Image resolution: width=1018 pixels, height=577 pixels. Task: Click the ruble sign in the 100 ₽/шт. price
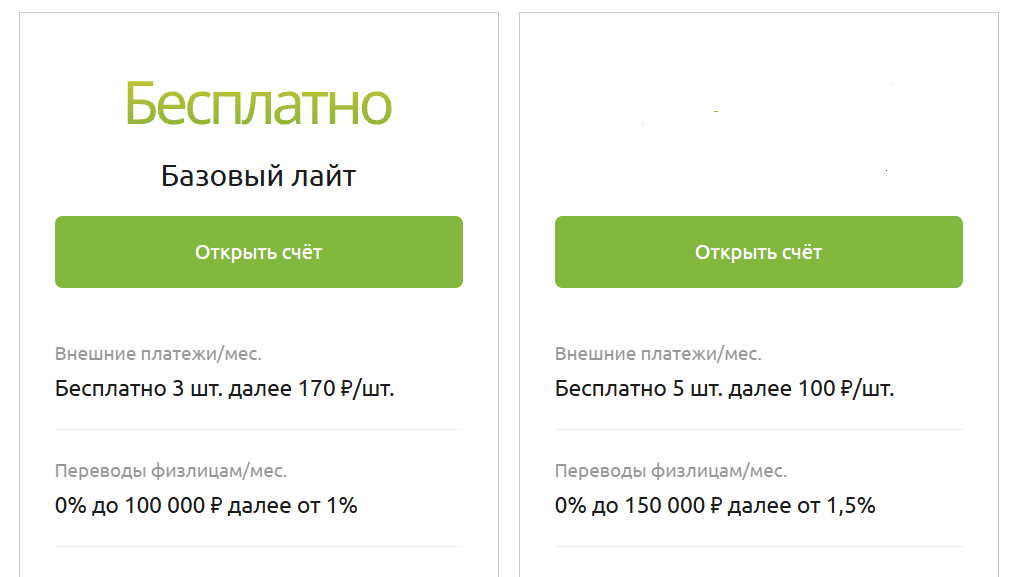click(x=846, y=389)
